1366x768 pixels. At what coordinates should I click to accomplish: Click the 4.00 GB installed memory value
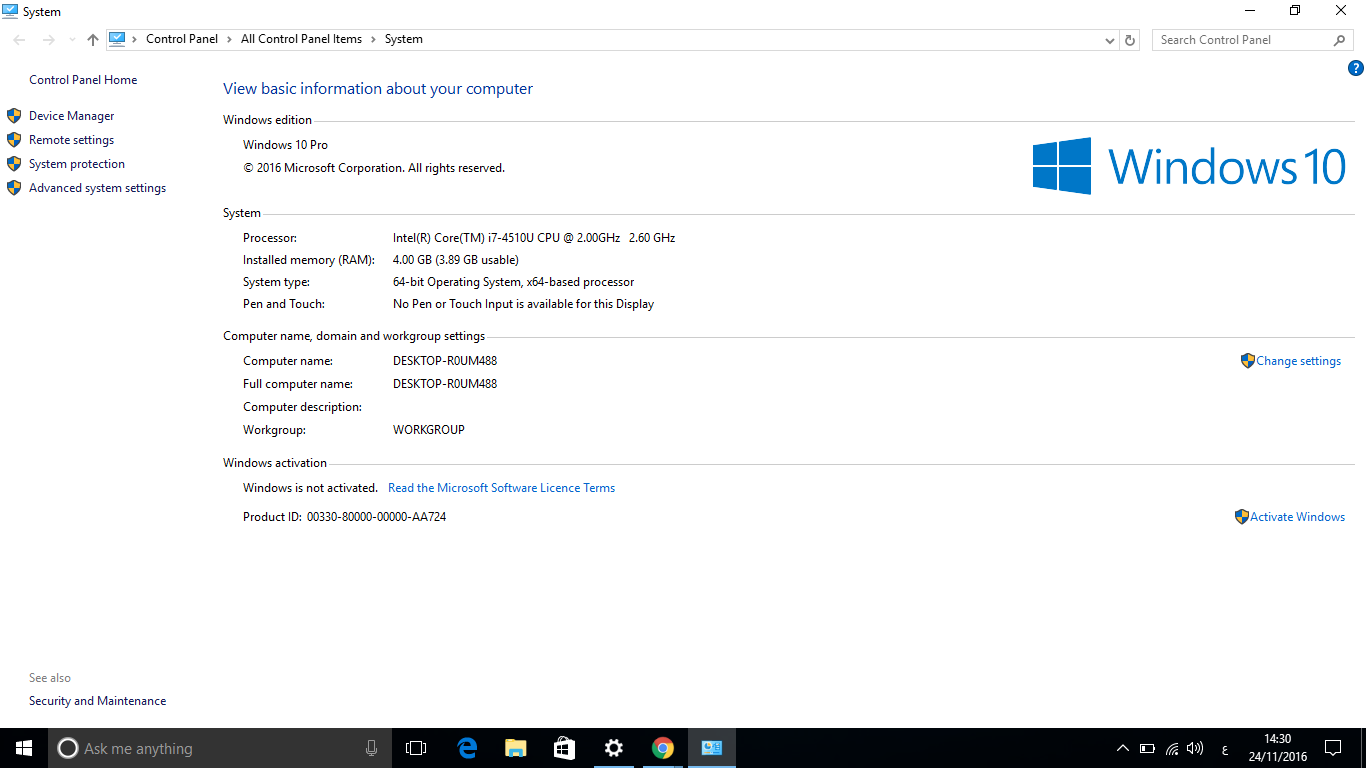point(456,260)
